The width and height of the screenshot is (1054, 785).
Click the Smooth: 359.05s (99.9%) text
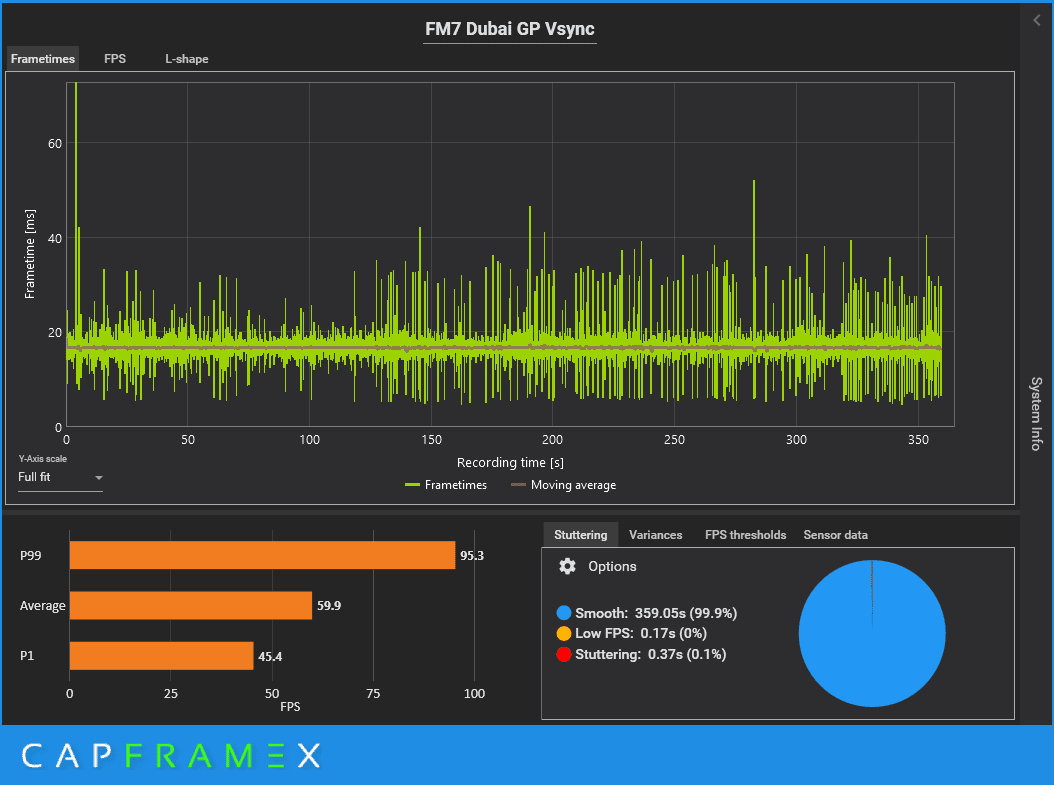coord(656,613)
